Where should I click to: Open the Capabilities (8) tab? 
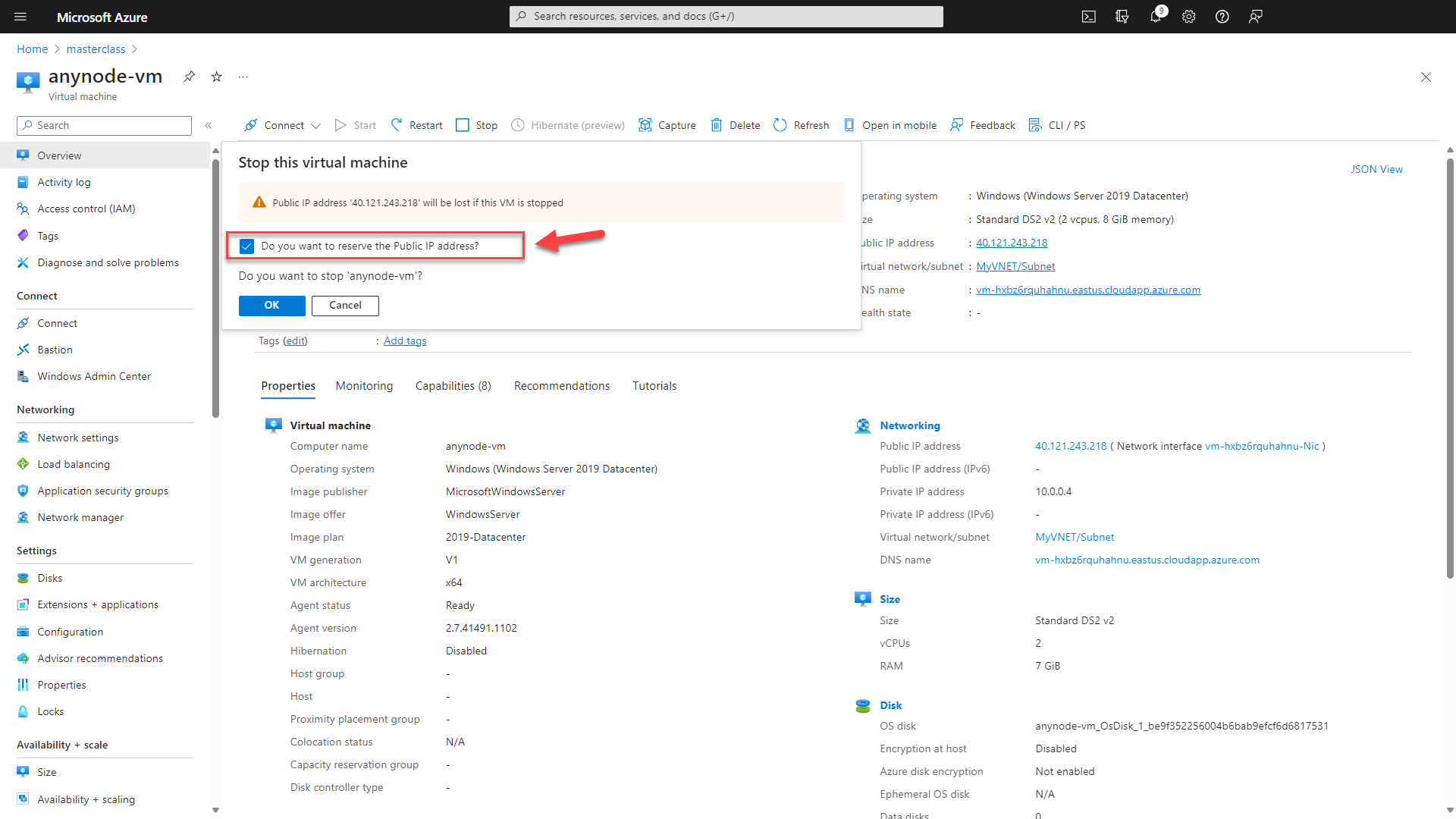point(453,385)
